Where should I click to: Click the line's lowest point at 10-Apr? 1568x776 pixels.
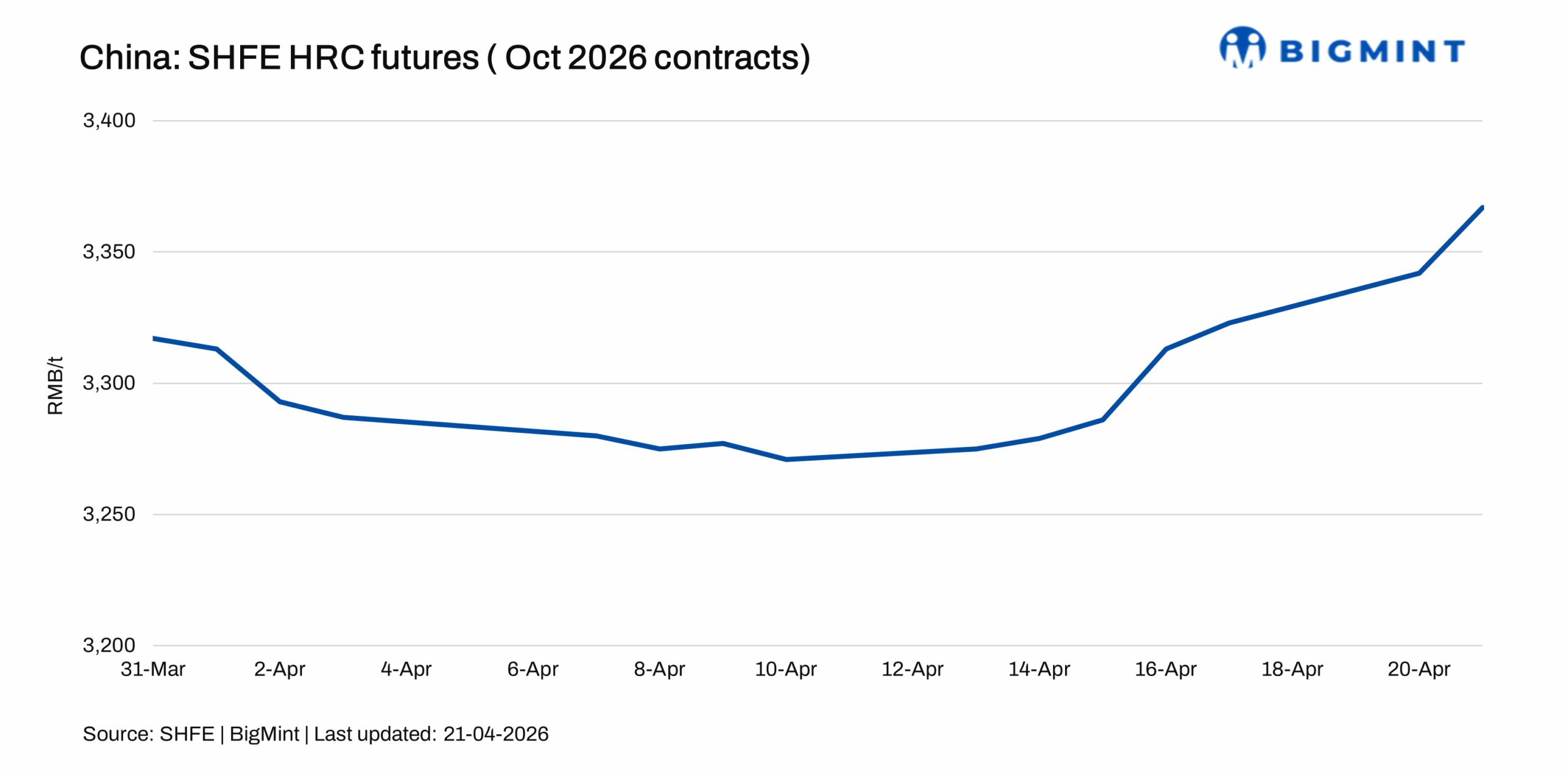click(x=786, y=459)
